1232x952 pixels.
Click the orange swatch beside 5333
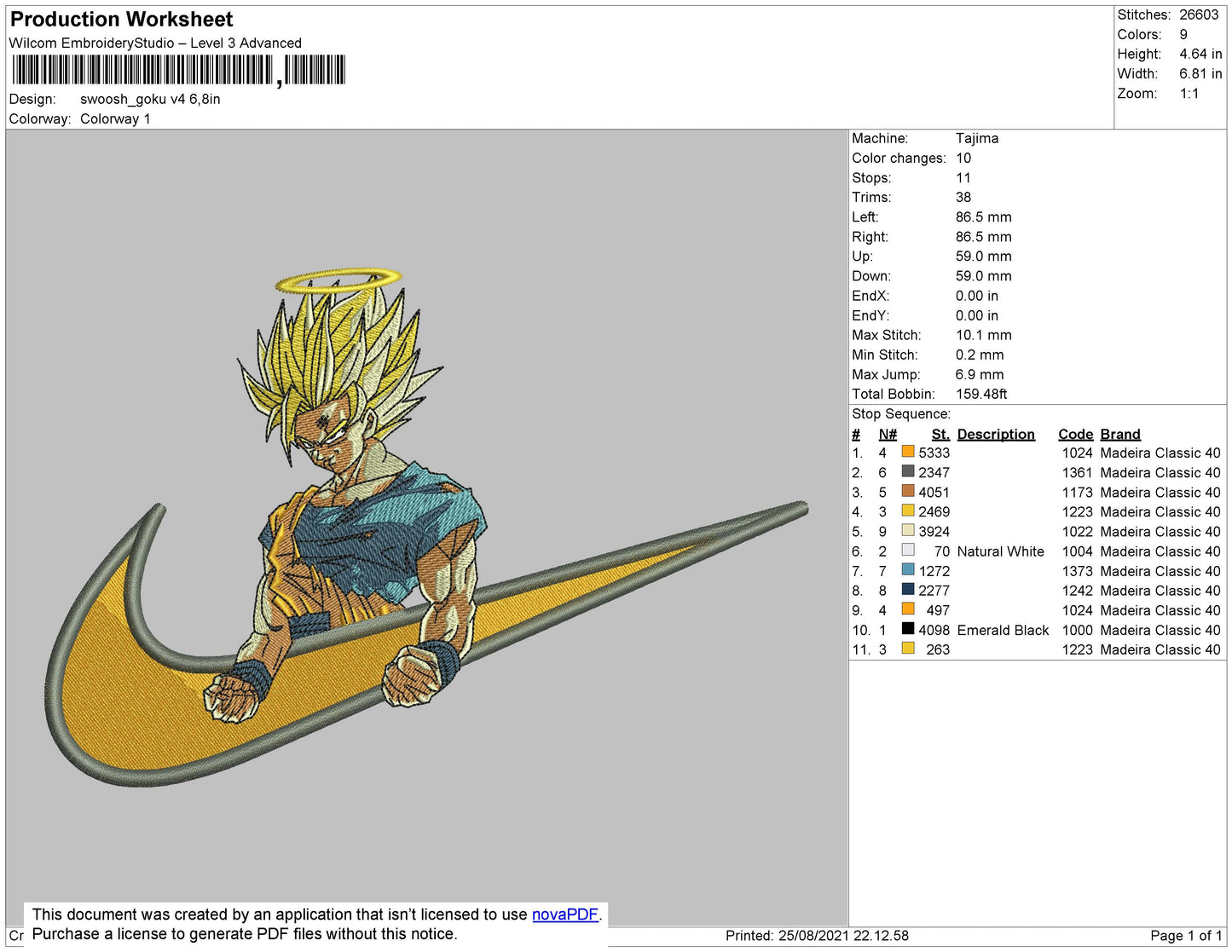click(908, 452)
